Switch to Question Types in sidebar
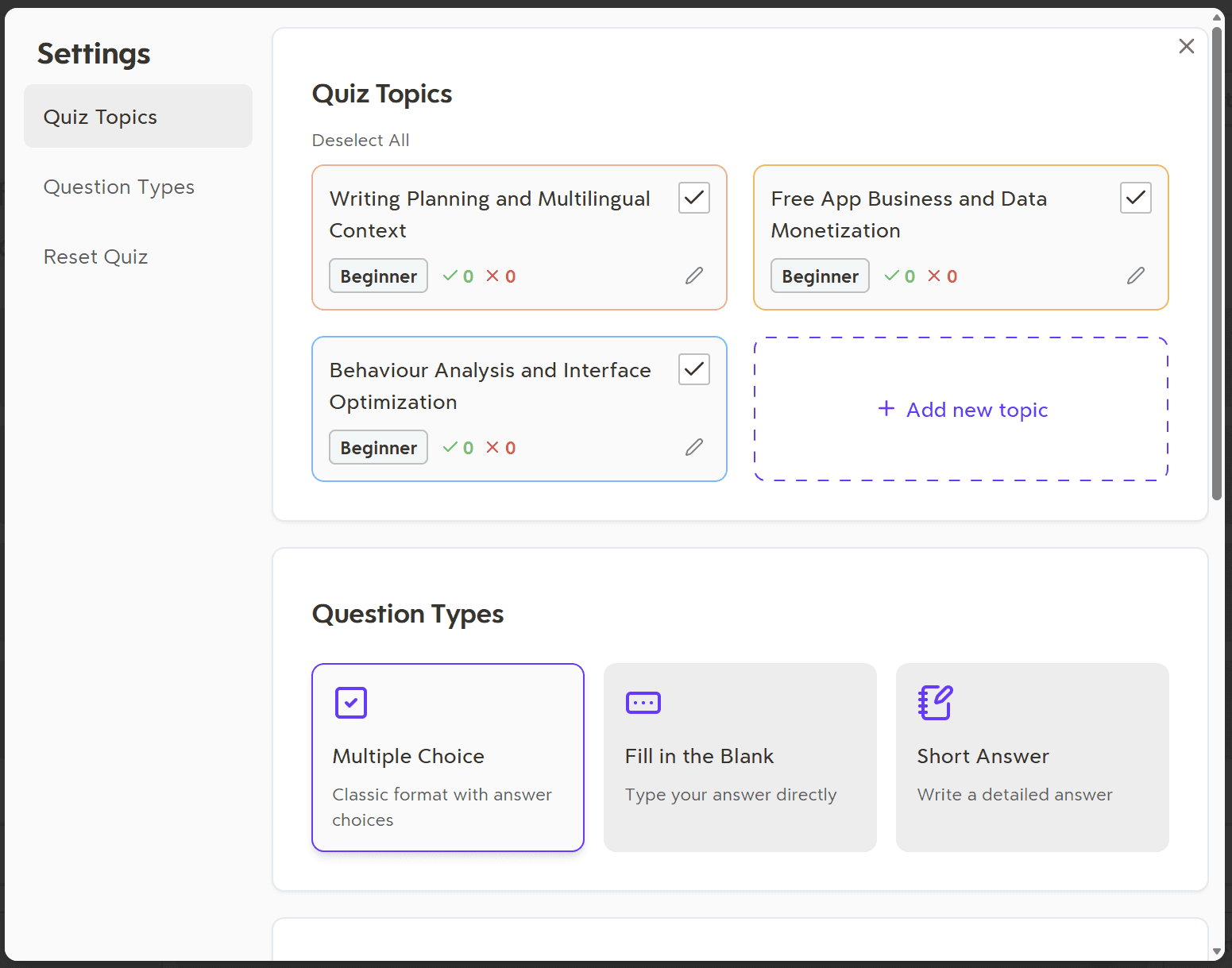This screenshot has width=1232, height=968. (x=118, y=187)
